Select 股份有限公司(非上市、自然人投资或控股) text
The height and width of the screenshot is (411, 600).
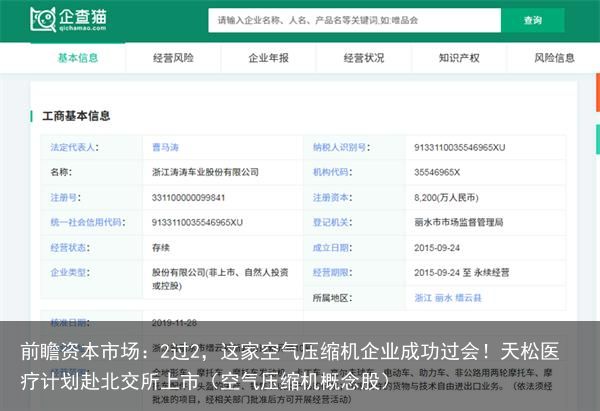(x=220, y=279)
